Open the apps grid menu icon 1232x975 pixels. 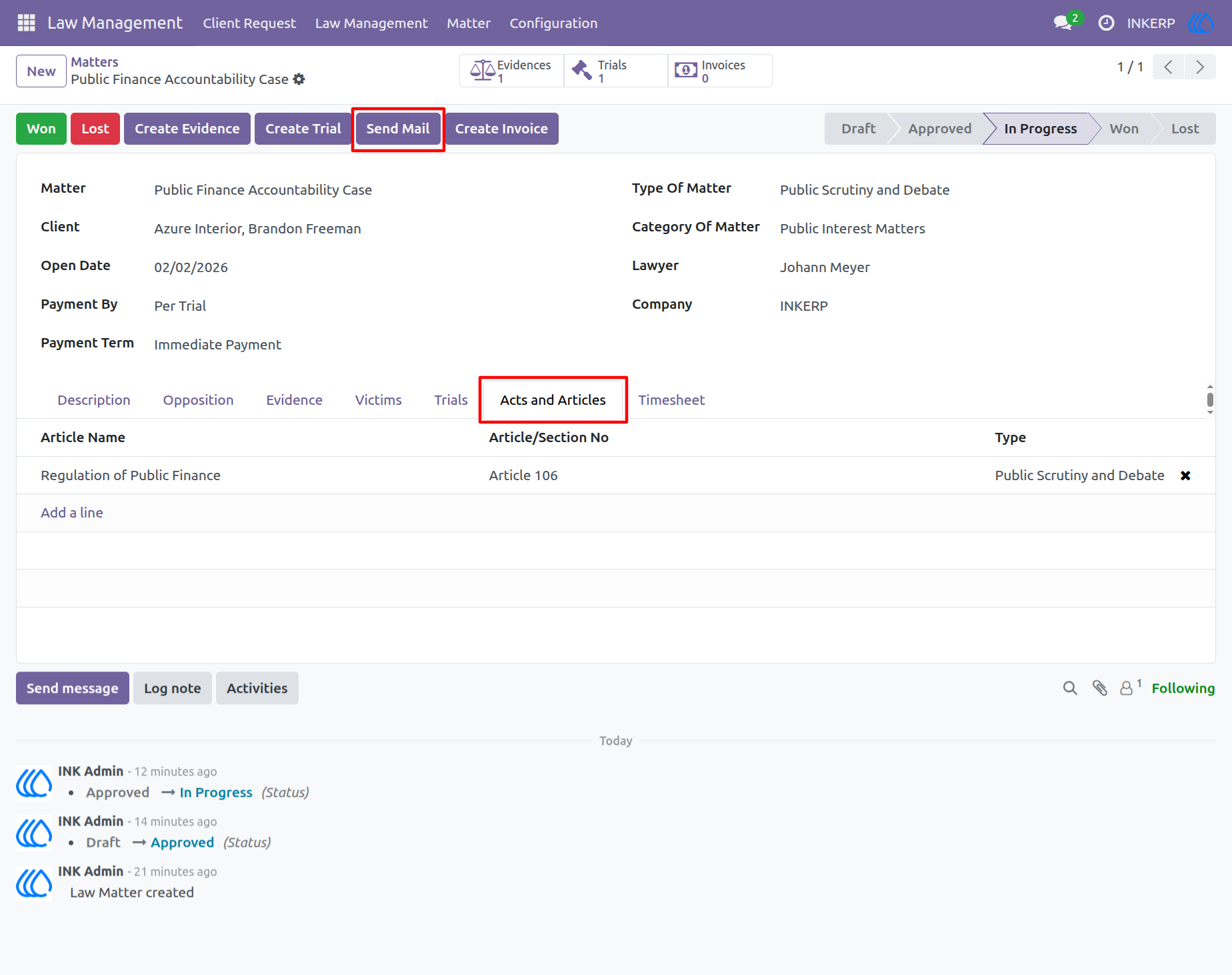coord(26,23)
